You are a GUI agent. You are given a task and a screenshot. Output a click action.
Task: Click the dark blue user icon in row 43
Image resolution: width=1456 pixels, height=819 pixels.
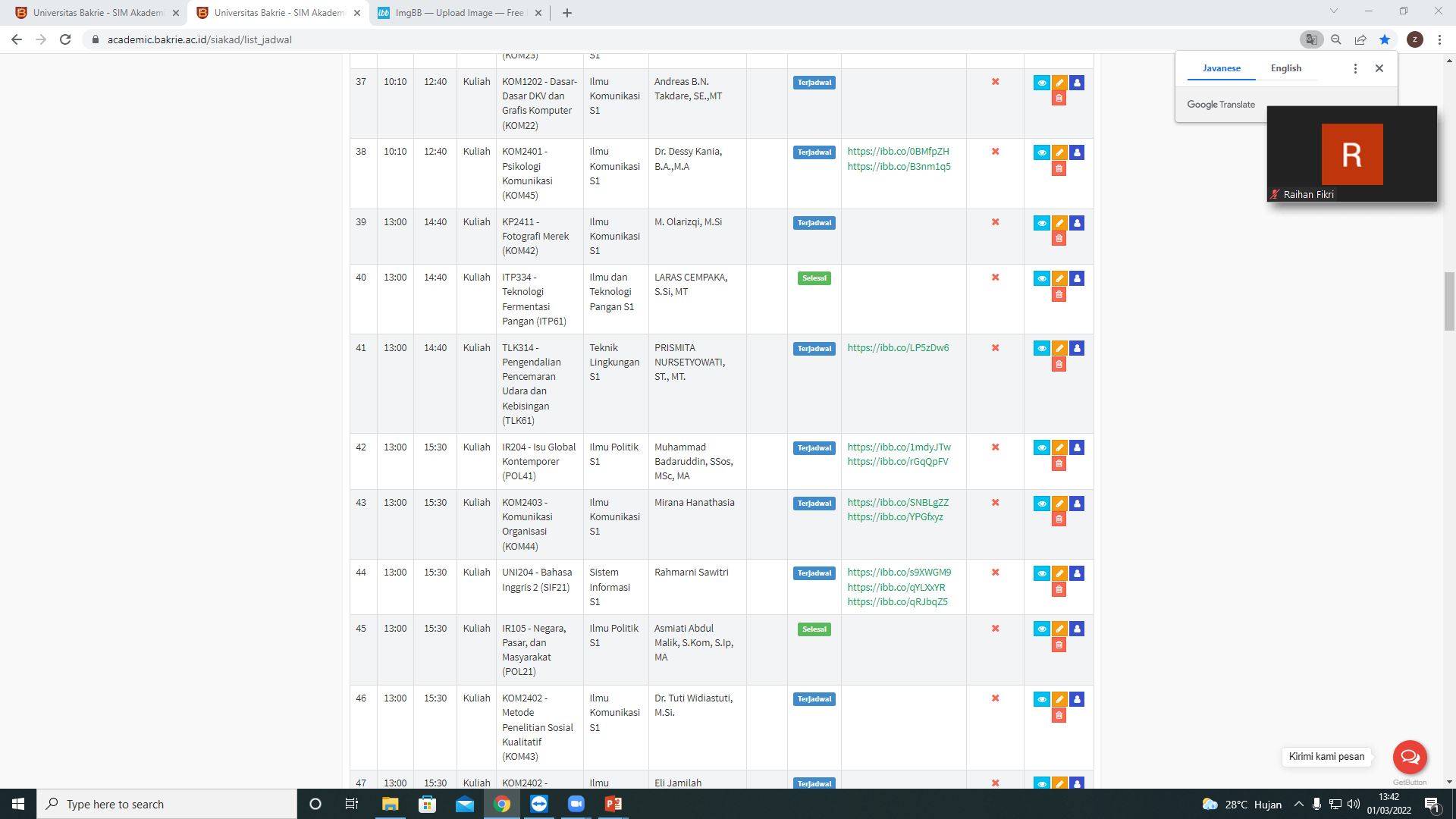coord(1077,504)
